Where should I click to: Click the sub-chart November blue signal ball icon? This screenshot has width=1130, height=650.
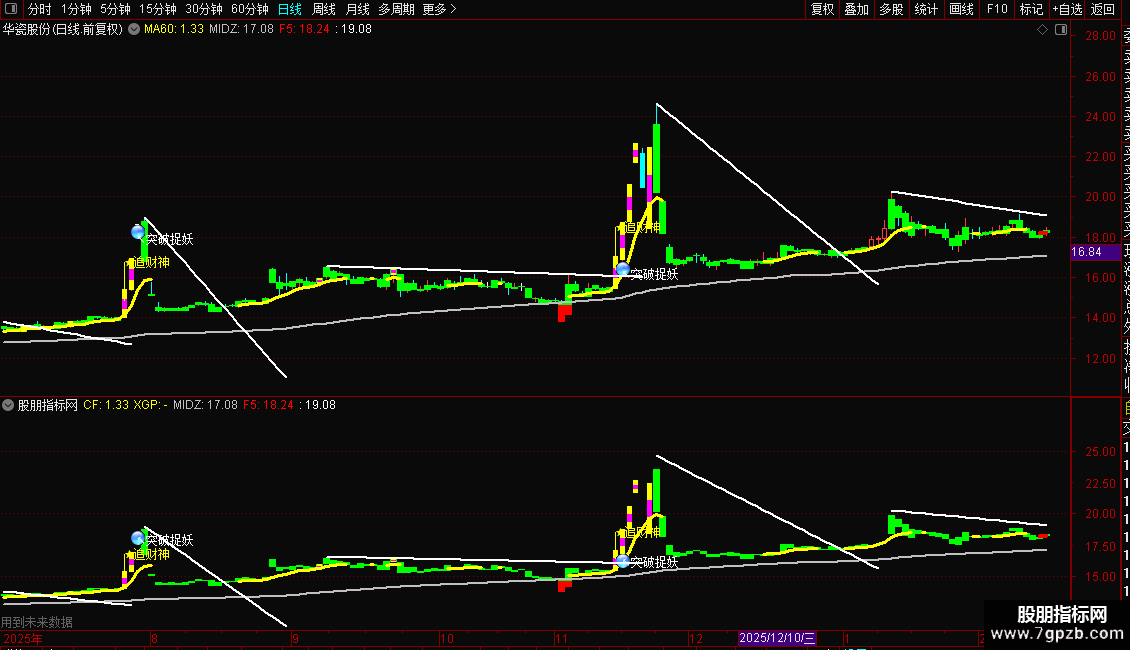click(x=623, y=561)
